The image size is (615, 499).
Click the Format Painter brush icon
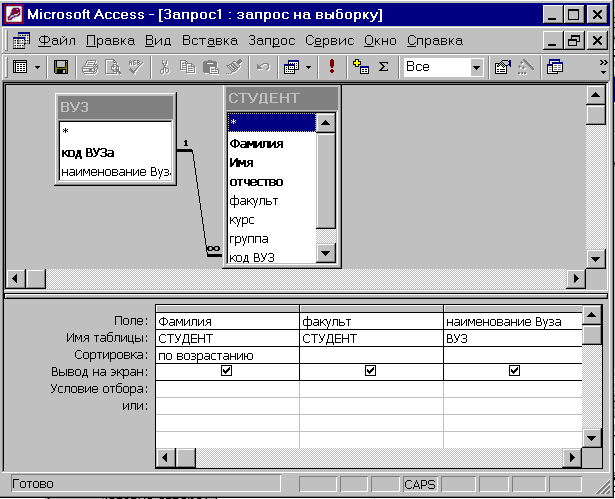[x=234, y=67]
